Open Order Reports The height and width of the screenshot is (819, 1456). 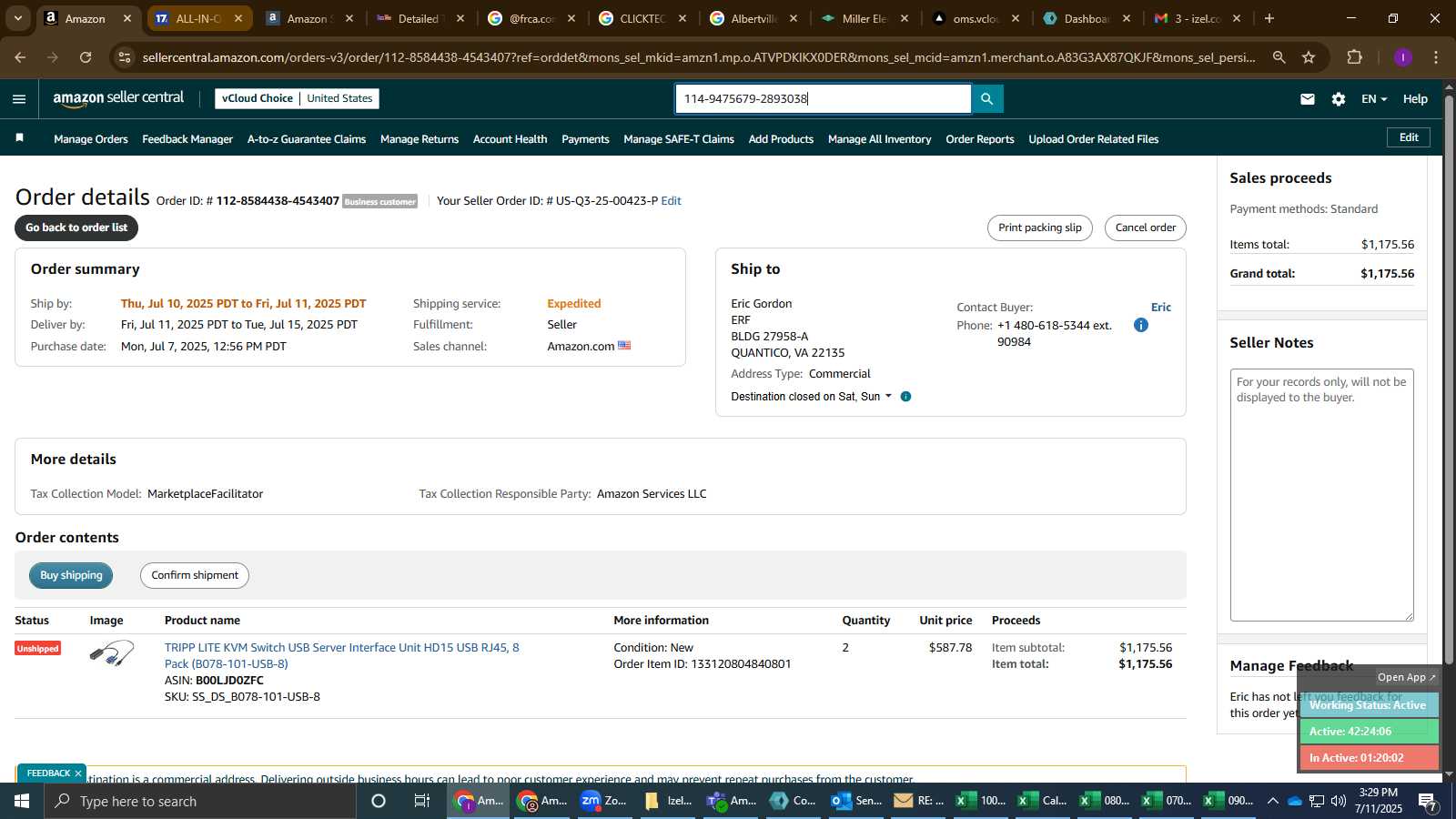point(980,139)
